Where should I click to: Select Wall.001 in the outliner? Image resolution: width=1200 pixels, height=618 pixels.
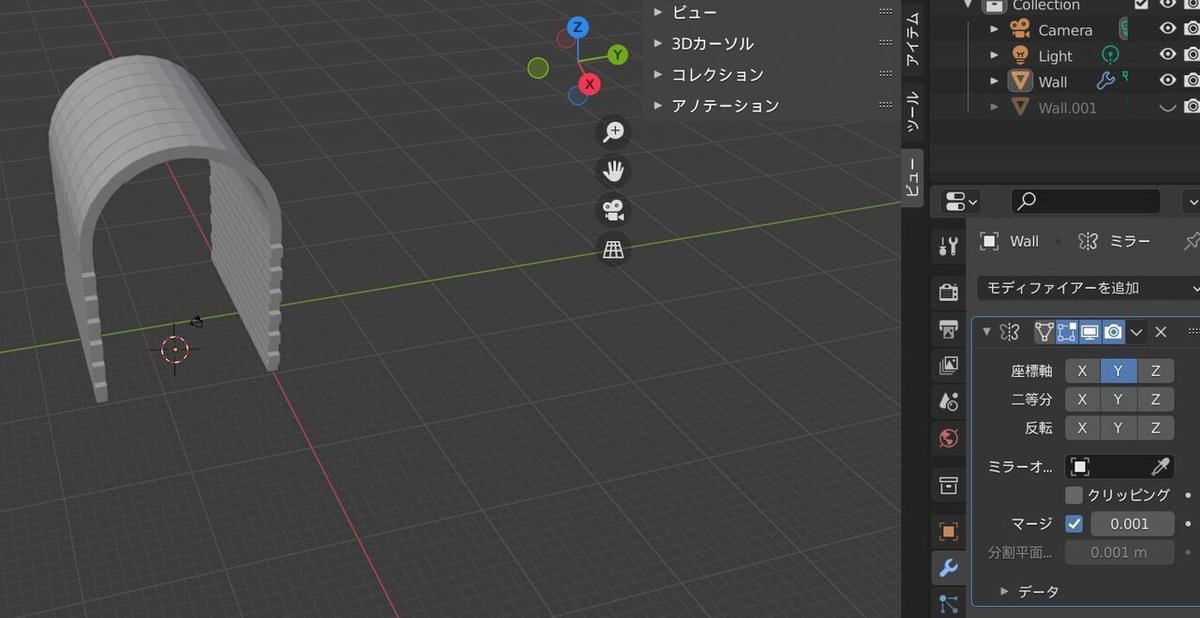[1067, 107]
